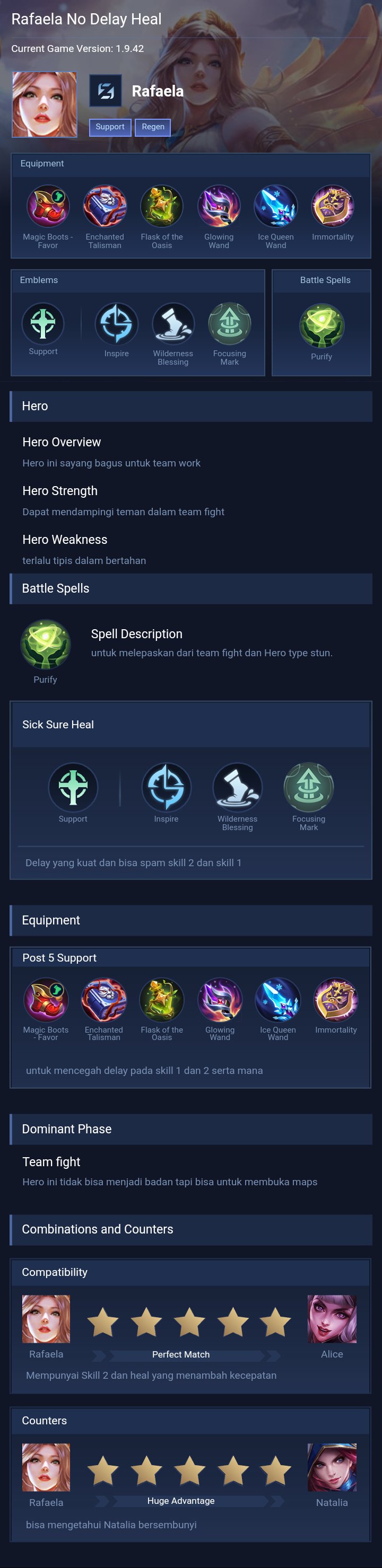This screenshot has height=1568, width=382.
Task: Click the Magic Boots - Favor icon in the top Equipment panel
Action: click(48, 207)
